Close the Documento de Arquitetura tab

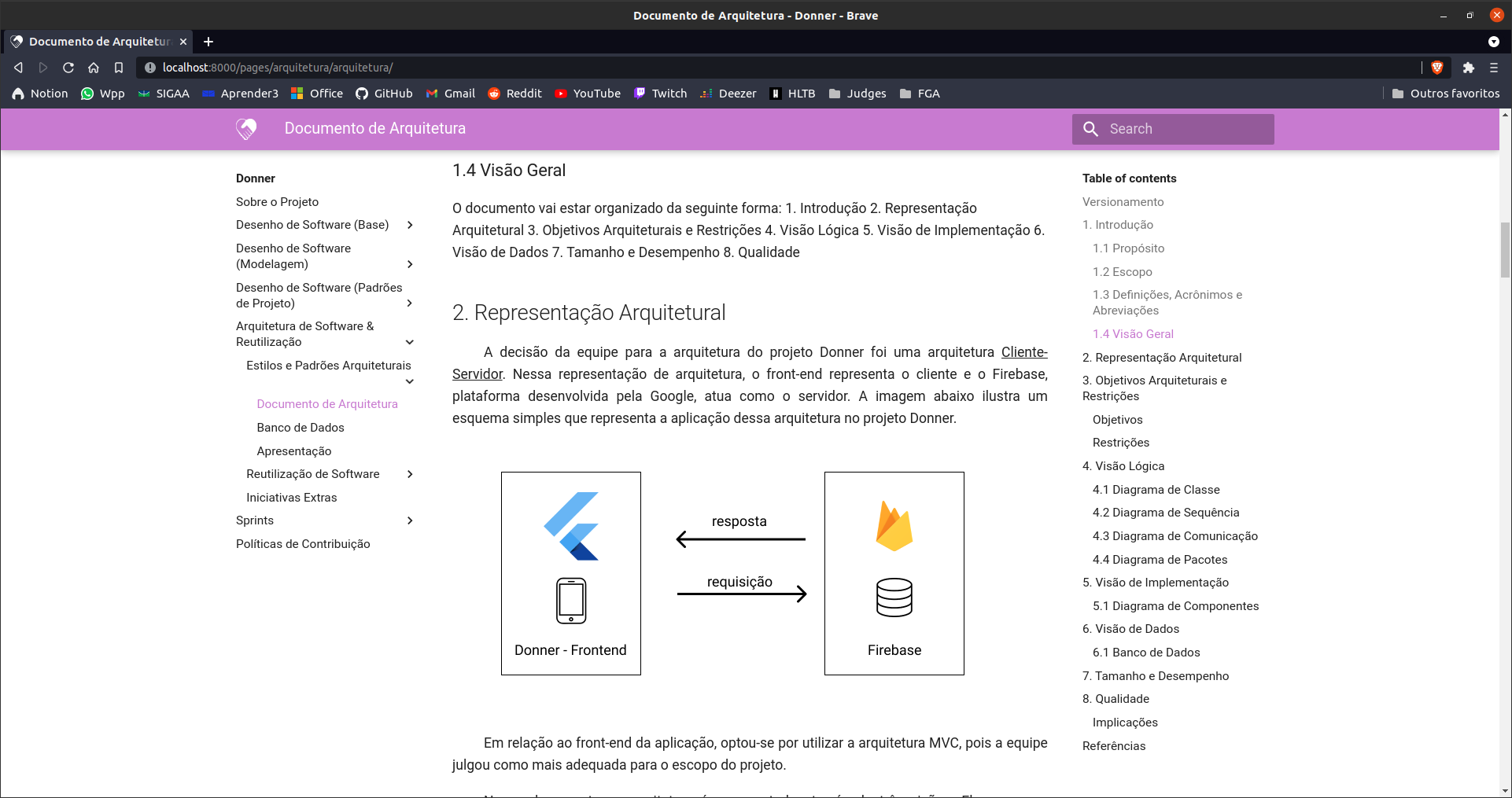coord(183,42)
